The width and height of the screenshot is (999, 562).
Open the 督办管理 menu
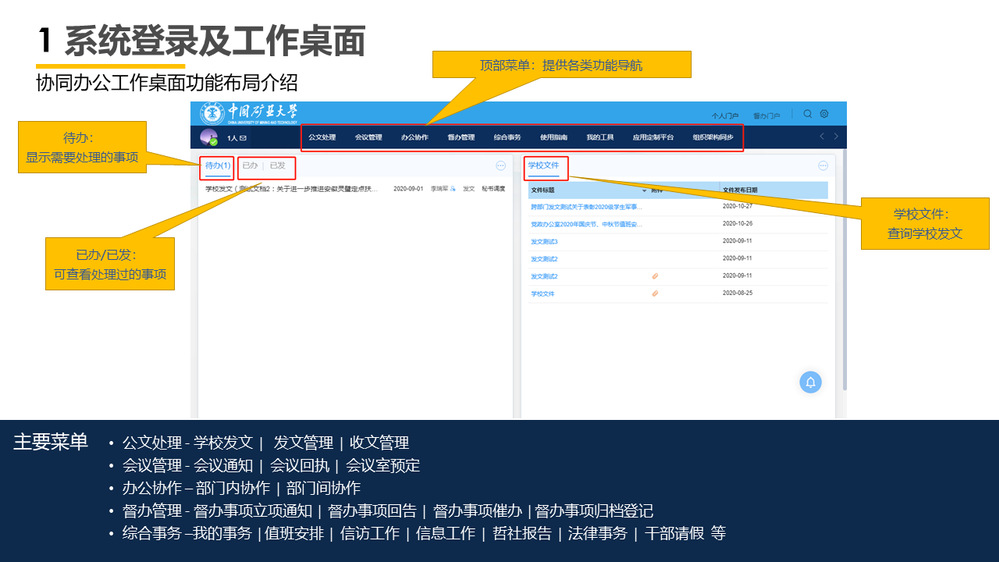(461, 137)
